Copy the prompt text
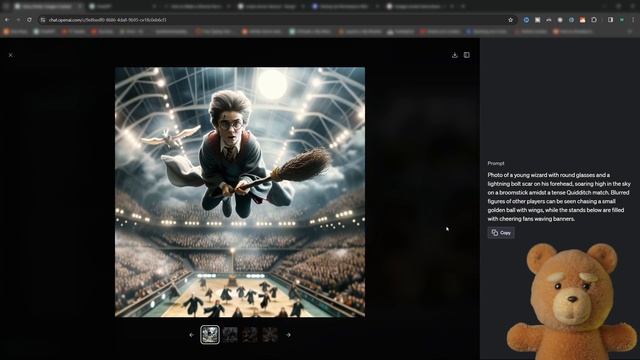Viewport: 640px width, 360px height. 501,233
